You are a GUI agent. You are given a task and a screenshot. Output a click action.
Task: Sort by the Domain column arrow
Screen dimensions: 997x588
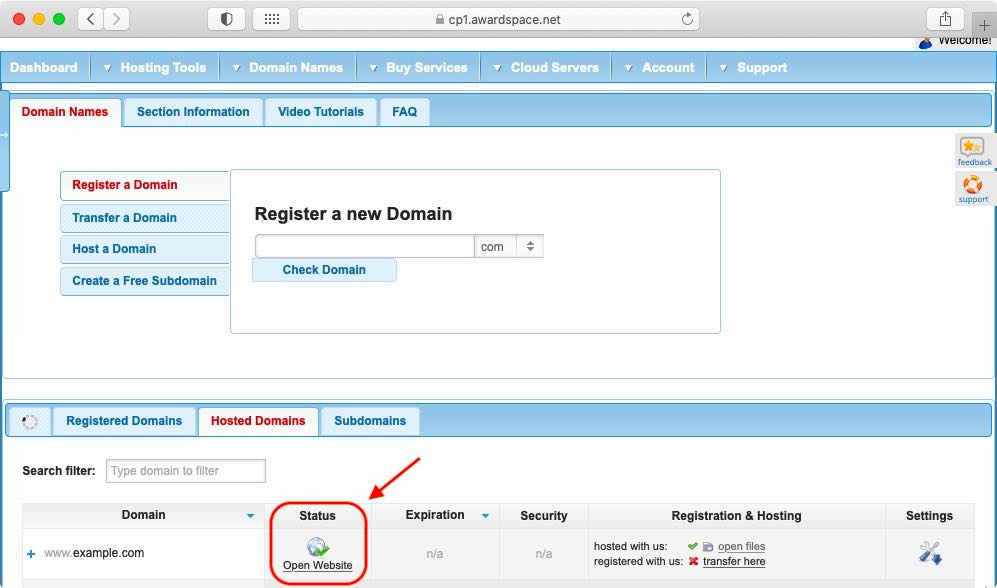(248, 515)
